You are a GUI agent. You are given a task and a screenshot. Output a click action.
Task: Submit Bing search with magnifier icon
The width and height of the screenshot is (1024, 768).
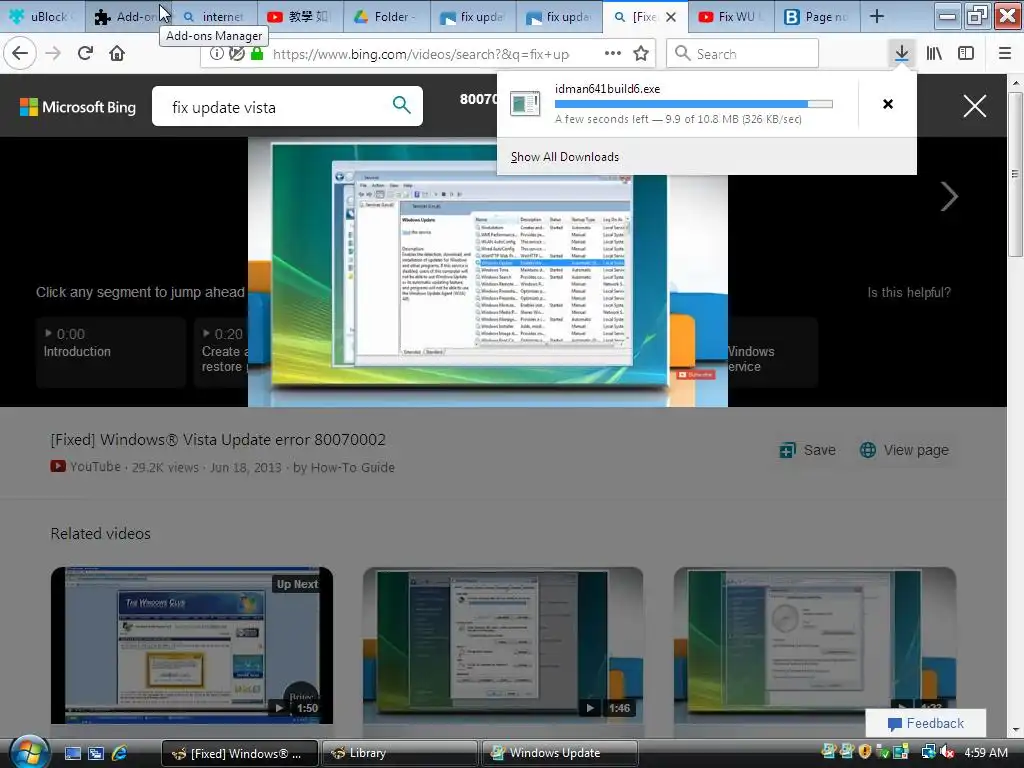click(x=402, y=104)
